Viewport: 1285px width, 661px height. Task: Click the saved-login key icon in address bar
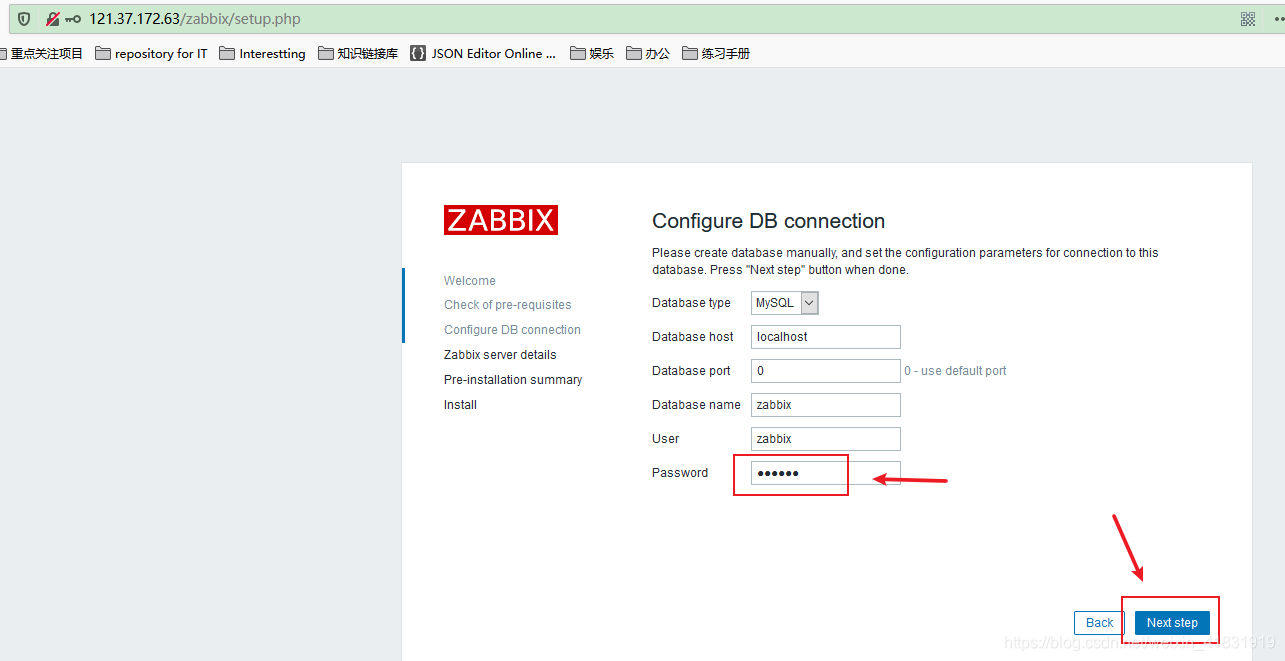pyautogui.click(x=73, y=19)
